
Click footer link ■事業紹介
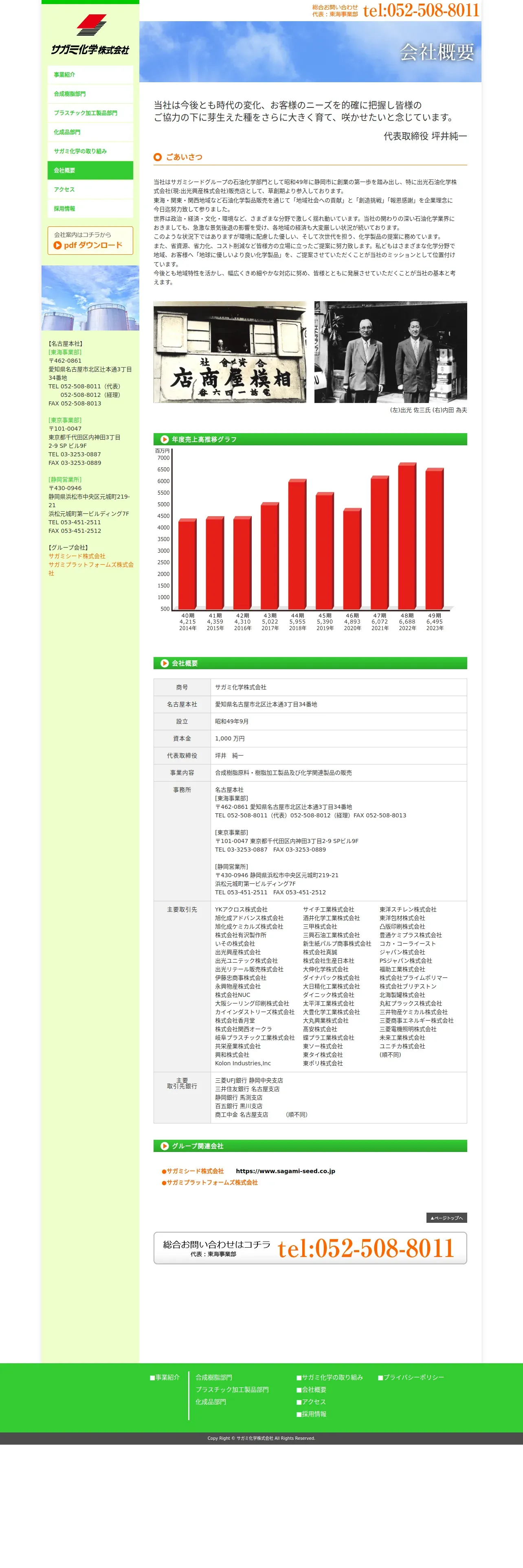pos(165,1377)
